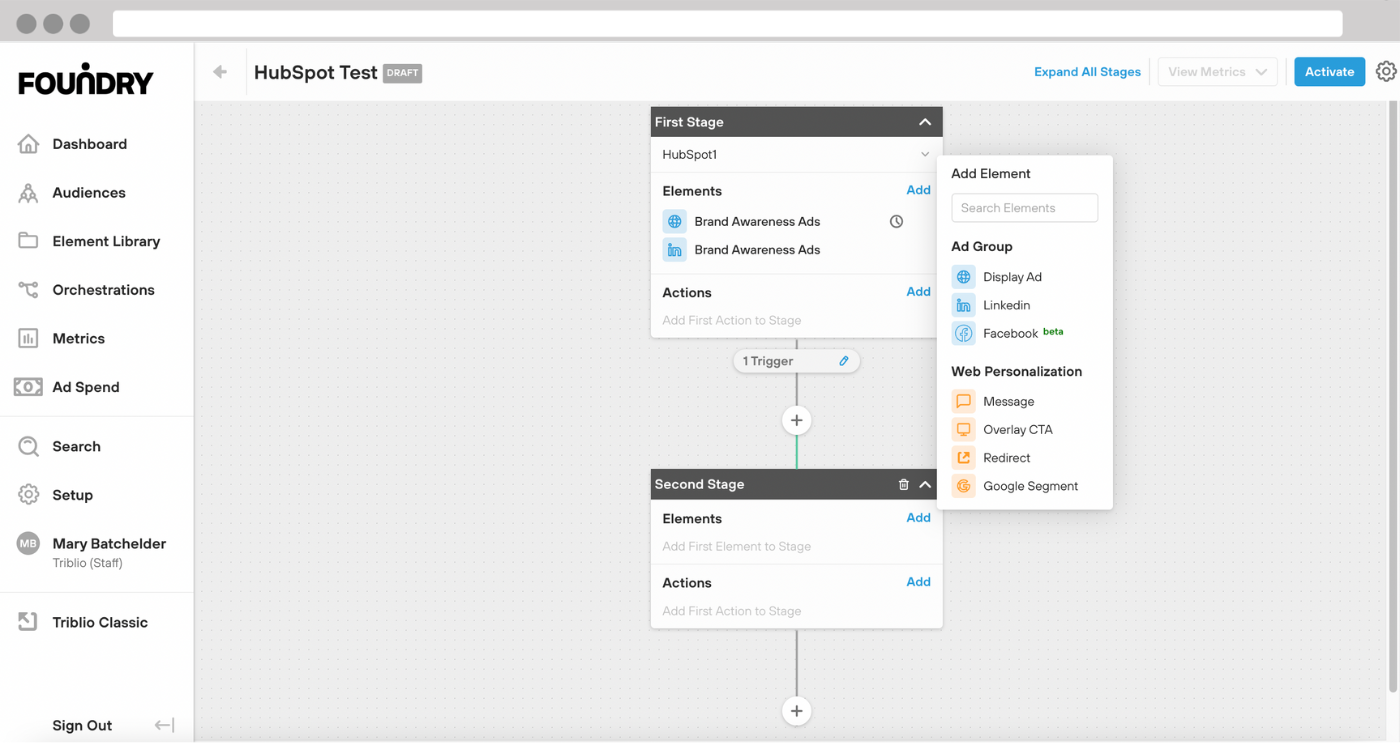This screenshot has height=743, width=1400.
Task: Click Add next to Second Stage Elements
Action: [x=918, y=518]
